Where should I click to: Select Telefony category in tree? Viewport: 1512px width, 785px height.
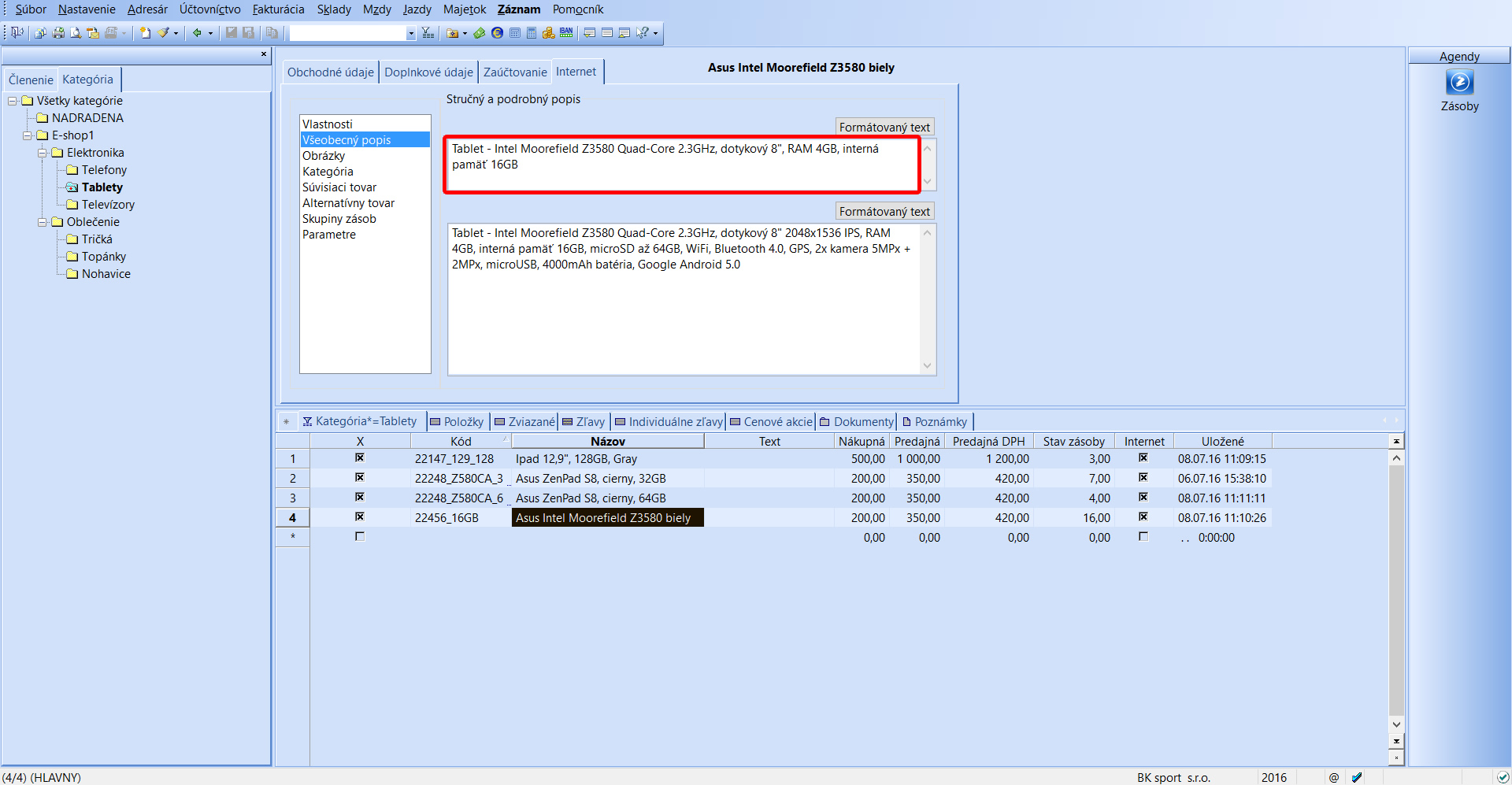(104, 170)
